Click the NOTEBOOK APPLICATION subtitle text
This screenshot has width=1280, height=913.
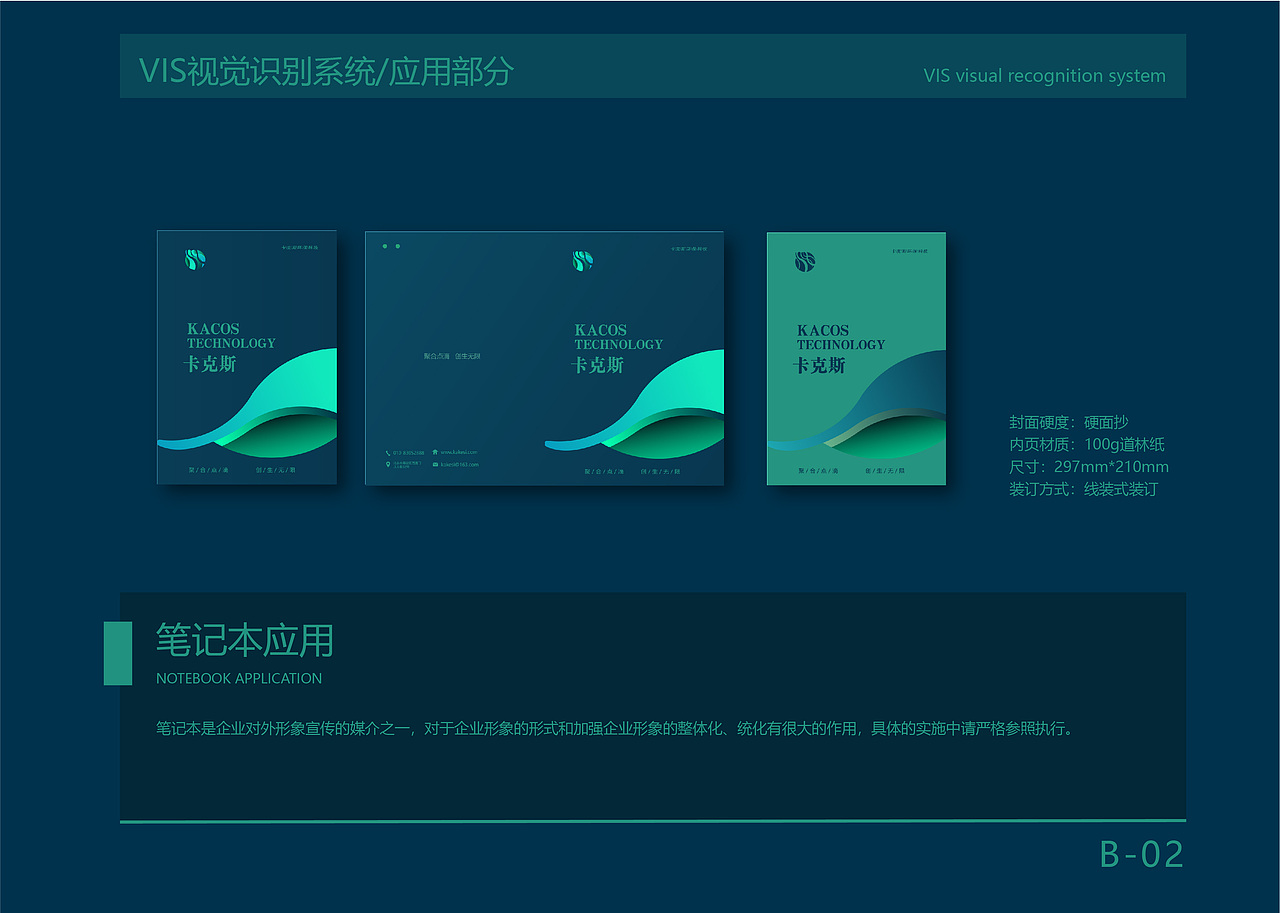[x=238, y=678]
